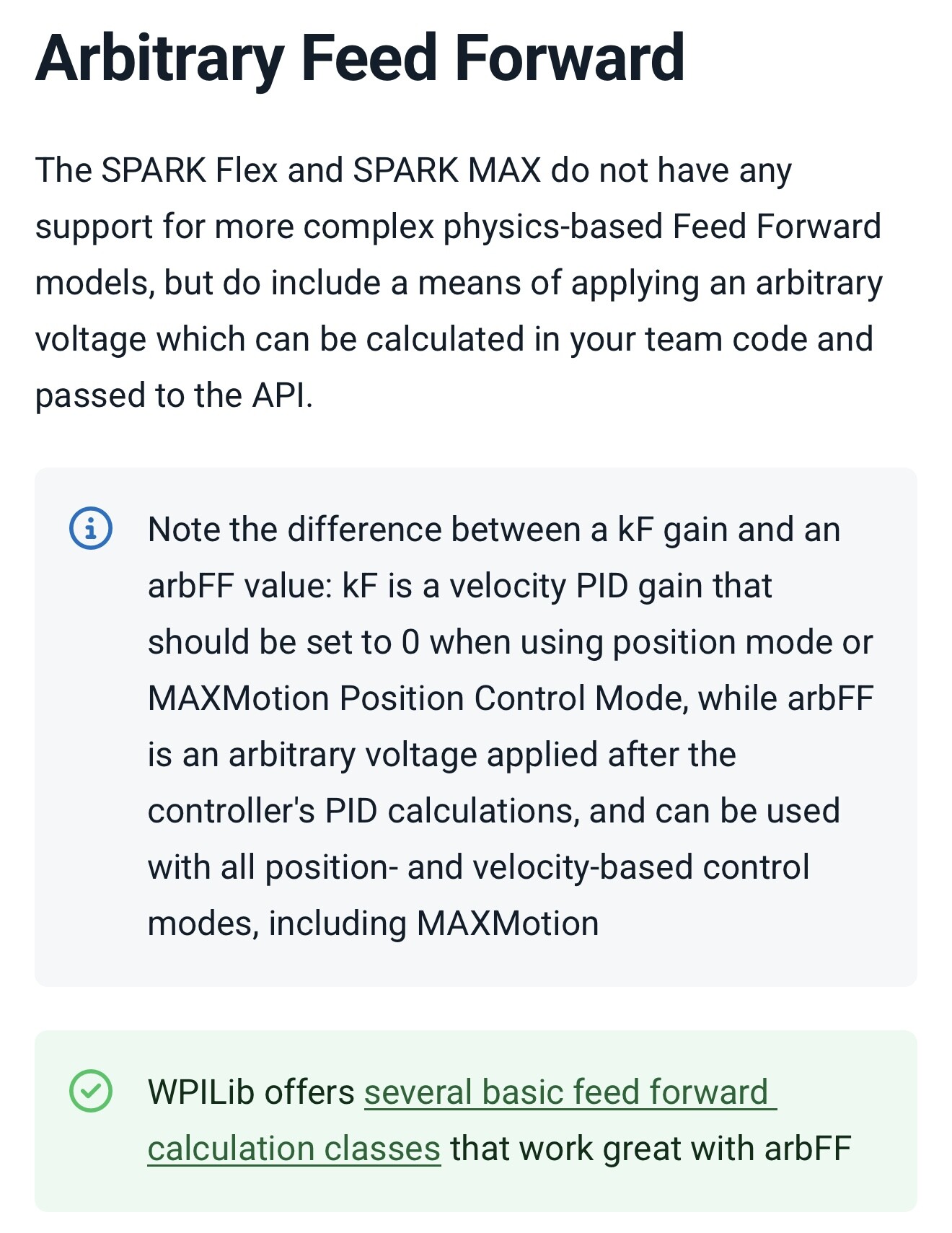Screen dimensions: 952x1233
Task: Click the 'WPILib offers' text
Action: (252, 1092)
